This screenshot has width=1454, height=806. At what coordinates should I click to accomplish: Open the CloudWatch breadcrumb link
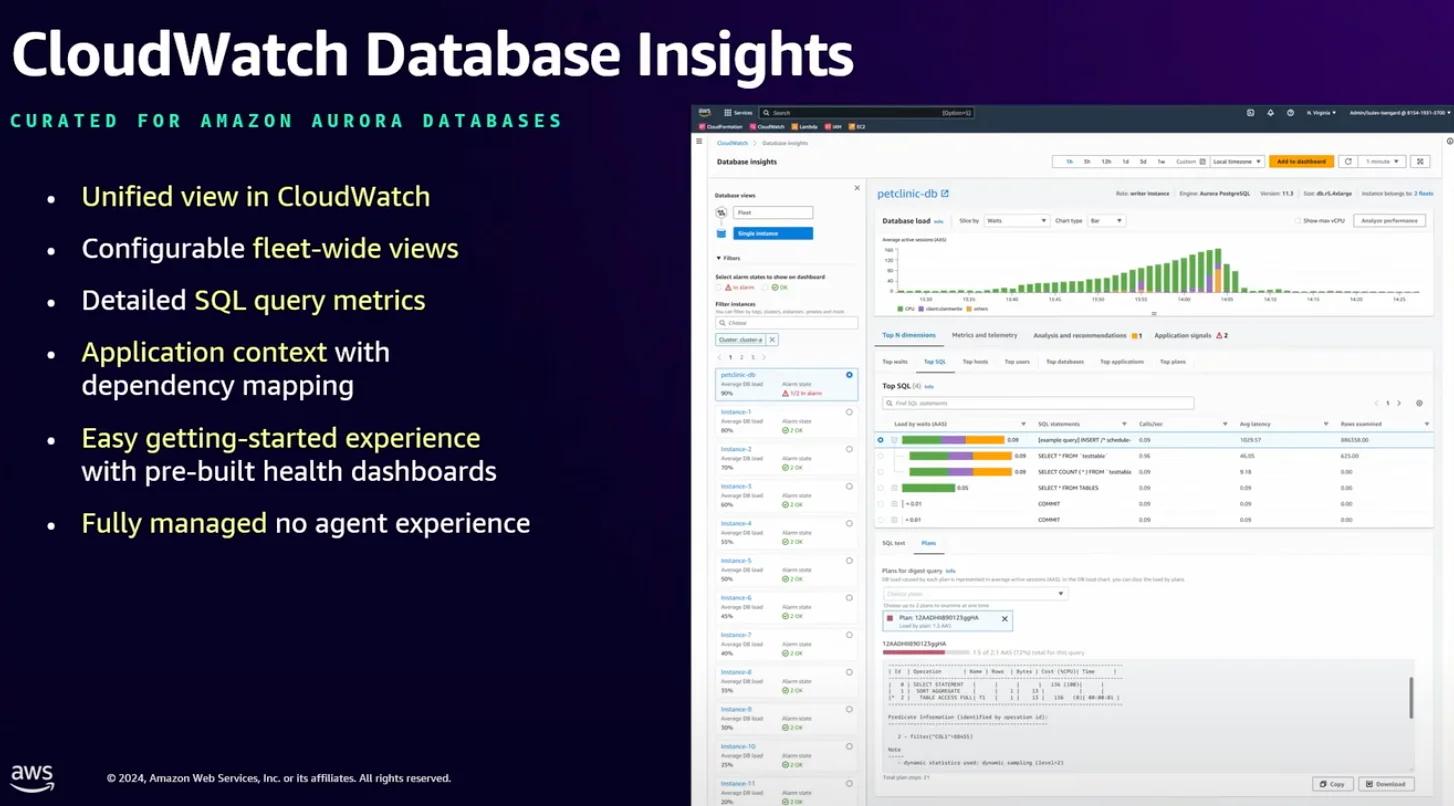732,143
